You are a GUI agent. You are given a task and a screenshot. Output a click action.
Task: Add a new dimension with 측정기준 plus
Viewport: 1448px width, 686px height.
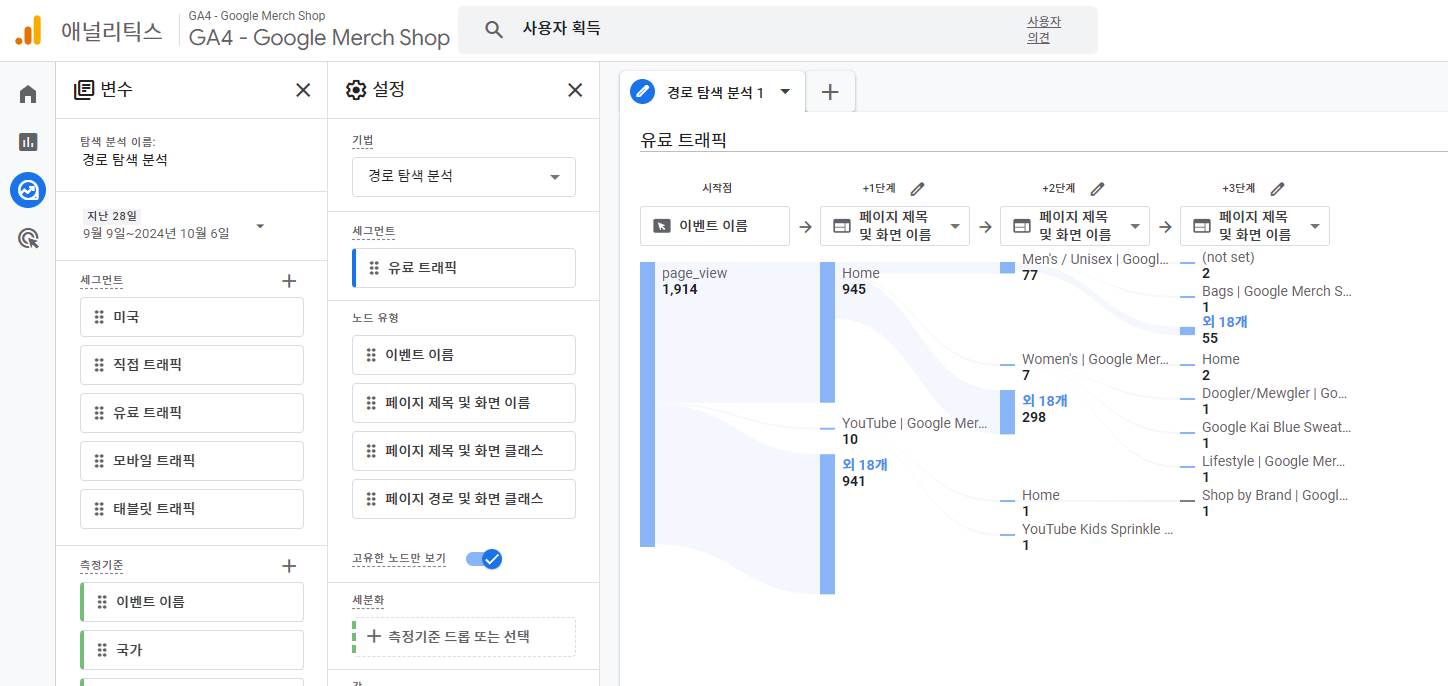pos(289,566)
